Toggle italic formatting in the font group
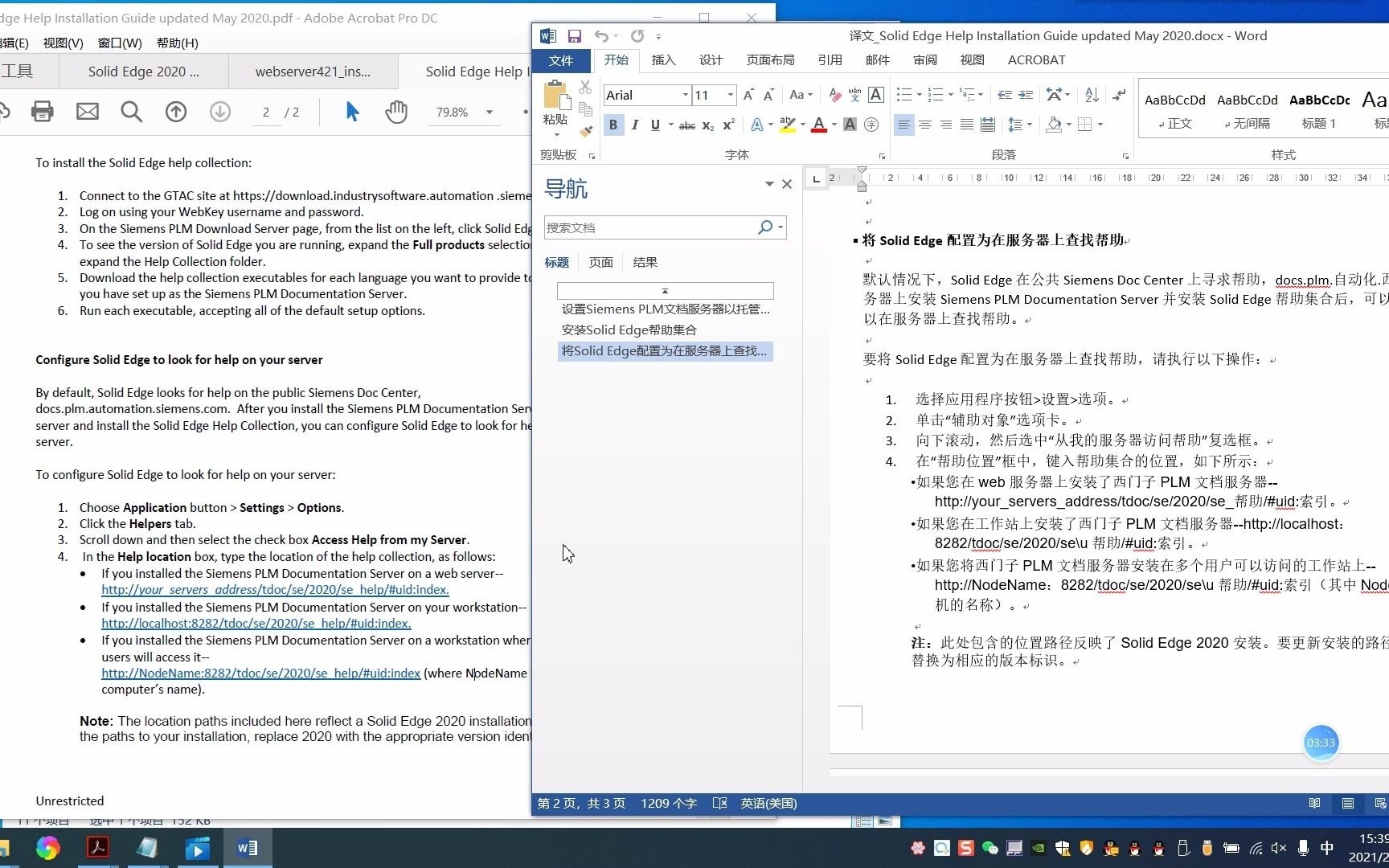This screenshot has width=1389, height=868. click(634, 125)
